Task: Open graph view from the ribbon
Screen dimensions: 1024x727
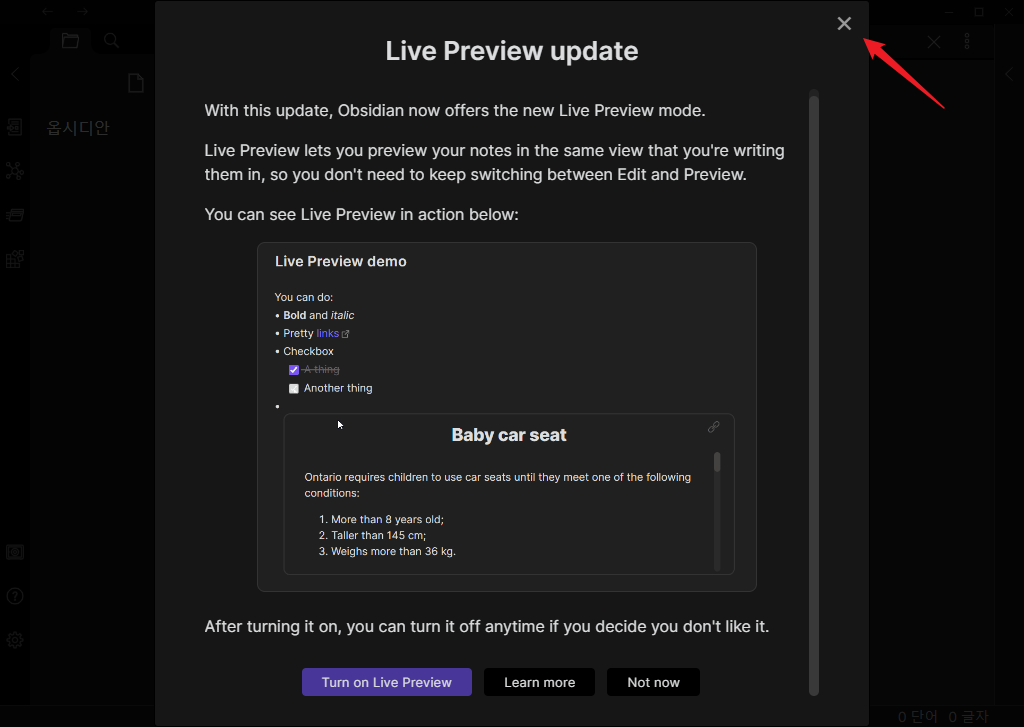Action: (15, 171)
